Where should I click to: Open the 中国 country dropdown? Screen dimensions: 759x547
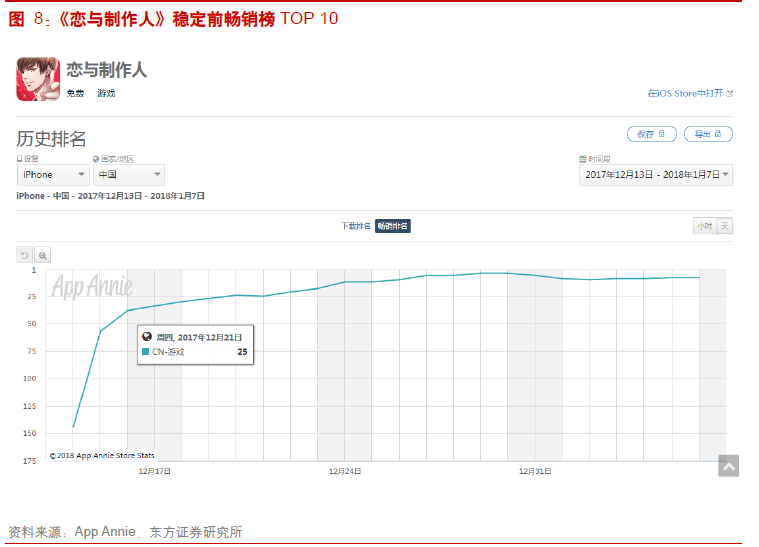pos(129,175)
